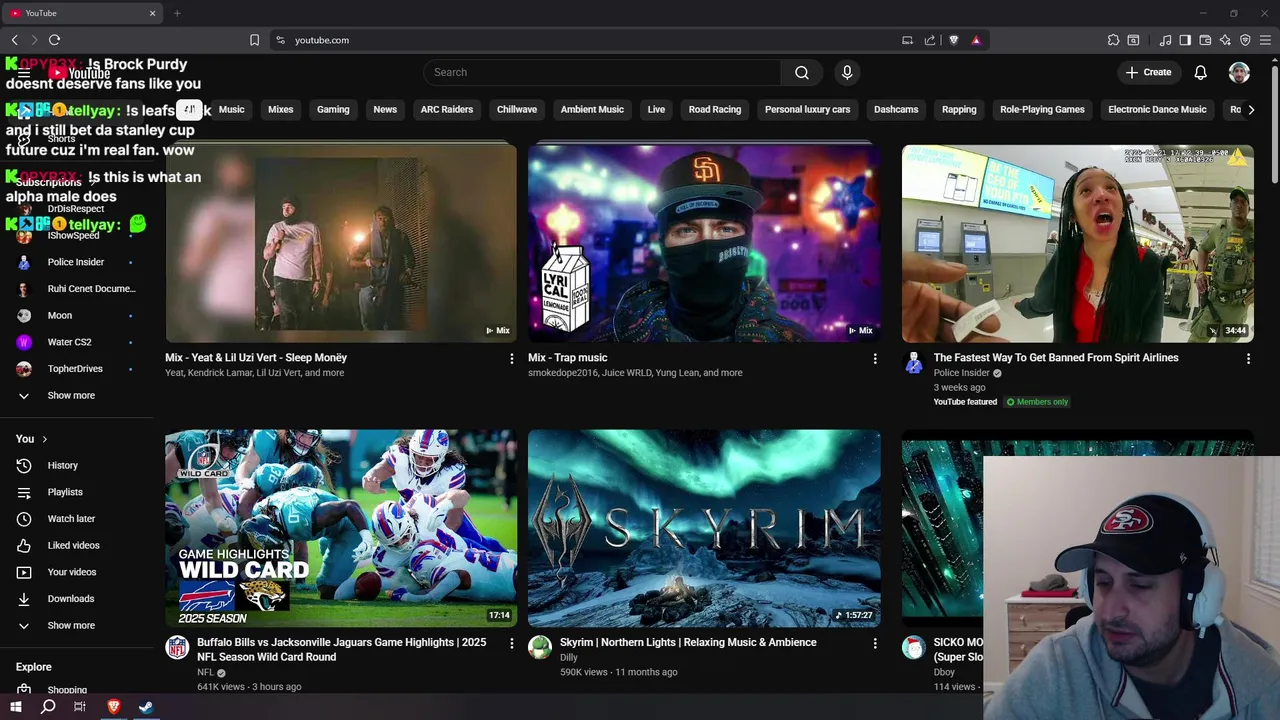The image size is (1280, 720).
Task: Open options for Buffalo Bills highlights video
Action: tap(511, 643)
